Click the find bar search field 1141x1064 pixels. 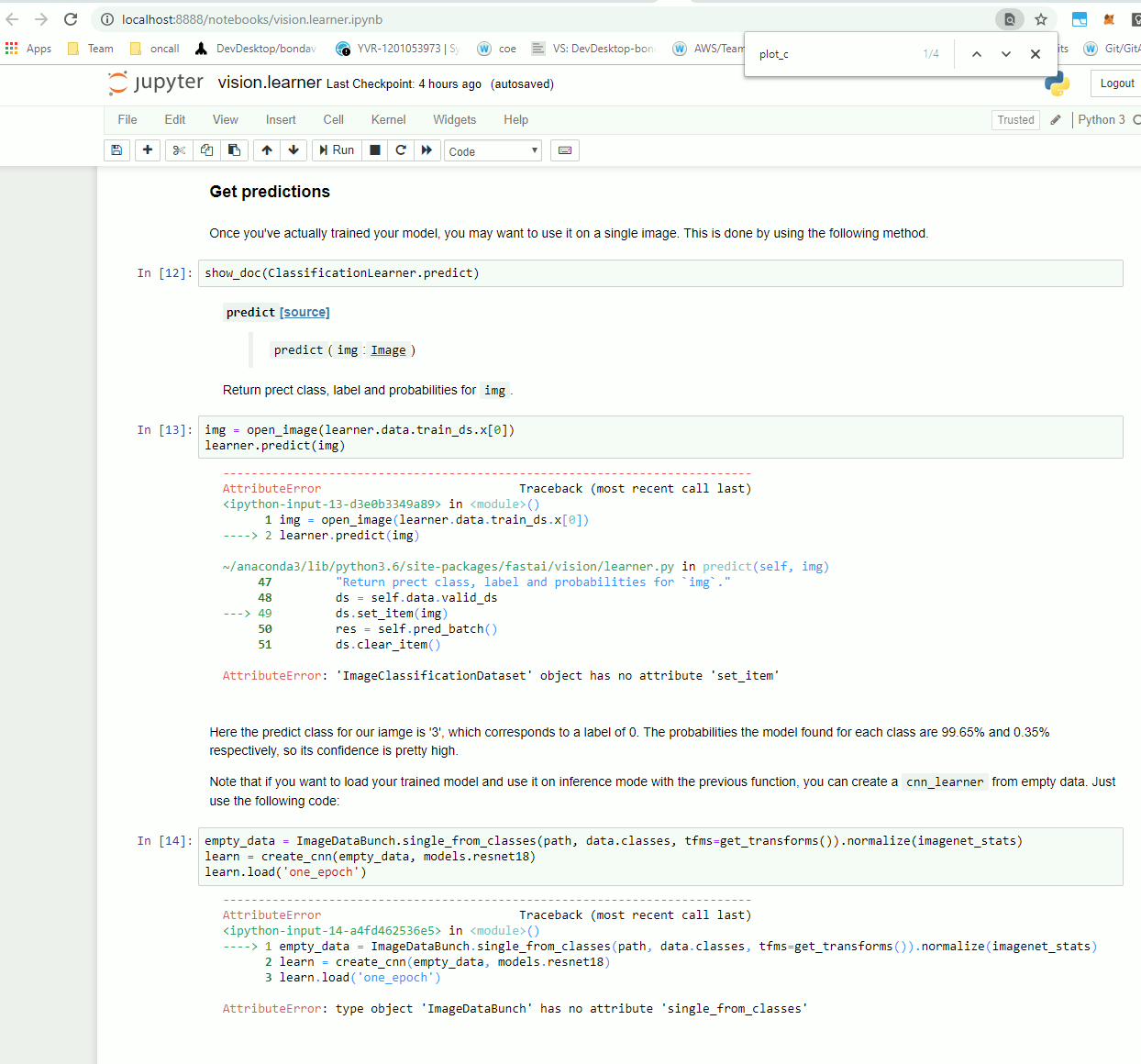[835, 54]
